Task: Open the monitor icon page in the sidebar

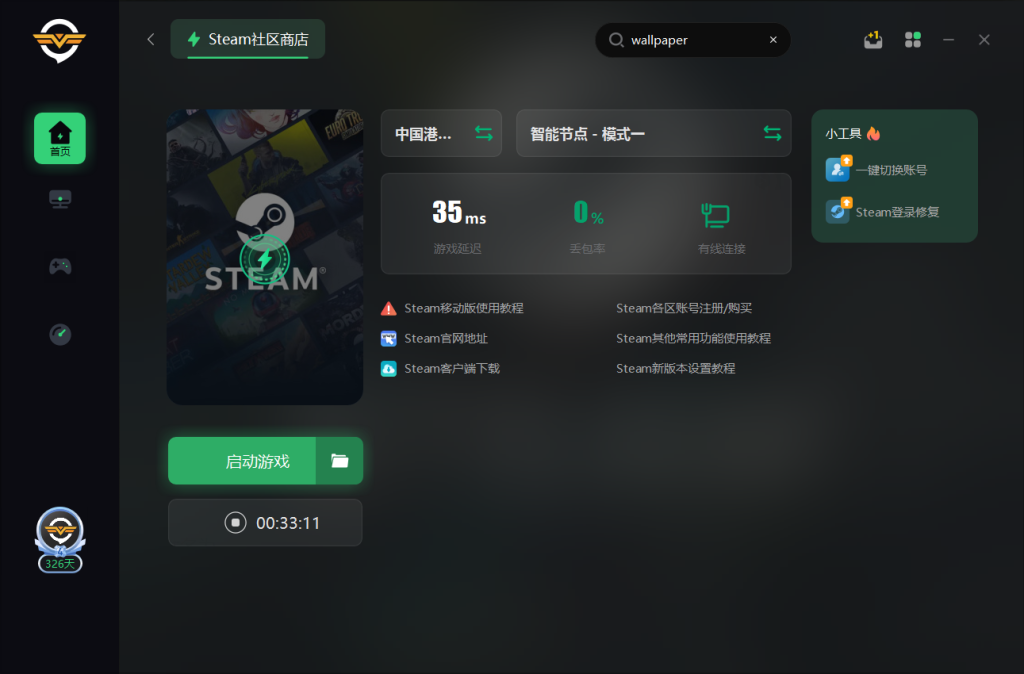Action: [x=60, y=199]
